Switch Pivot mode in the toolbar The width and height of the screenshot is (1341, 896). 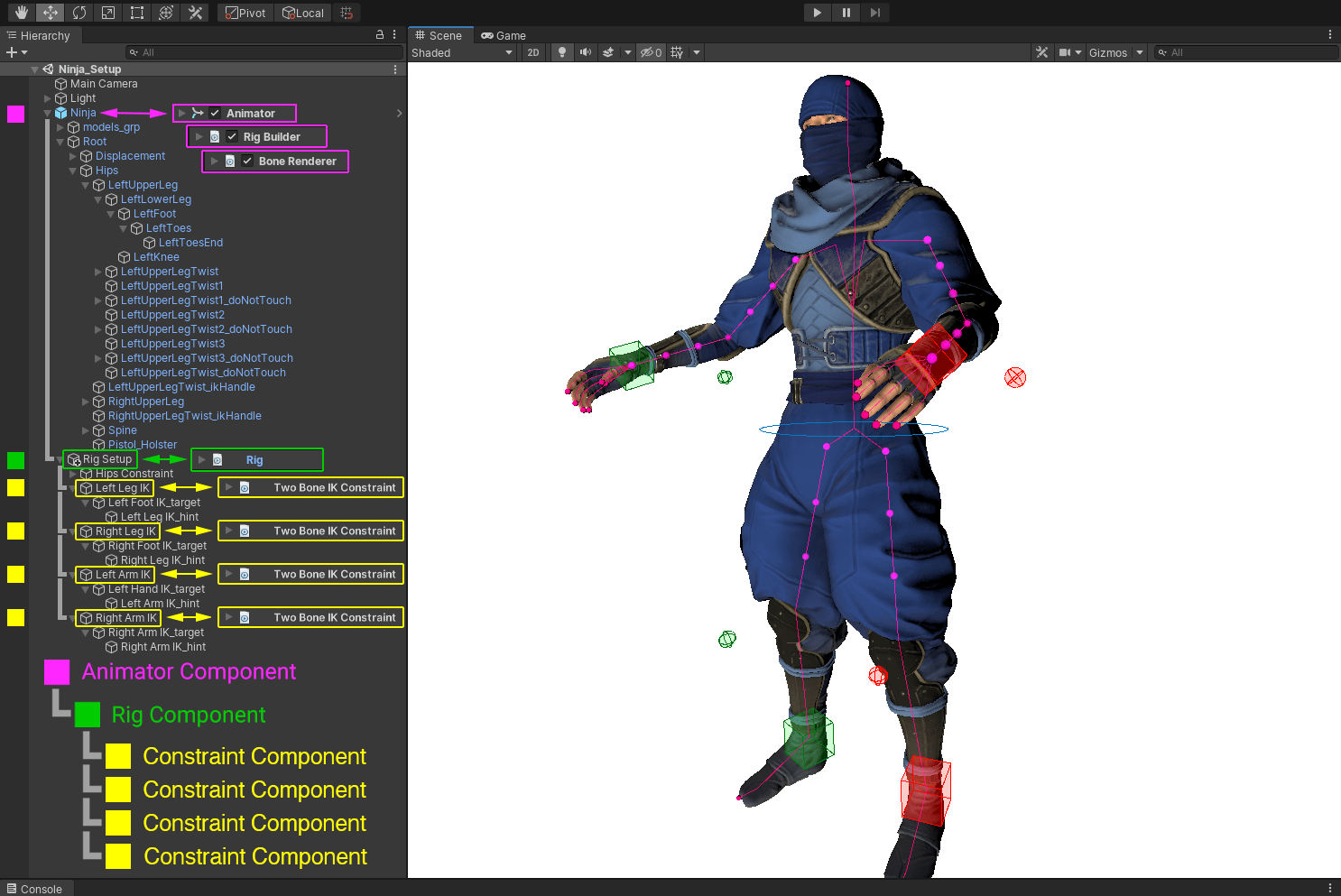(245, 13)
